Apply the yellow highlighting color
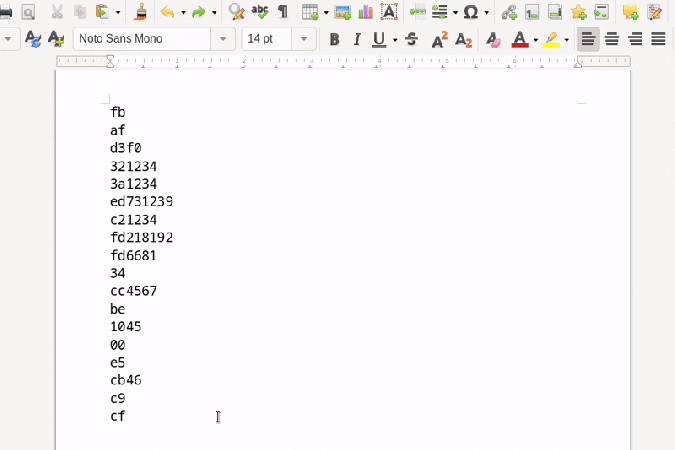 551,40
